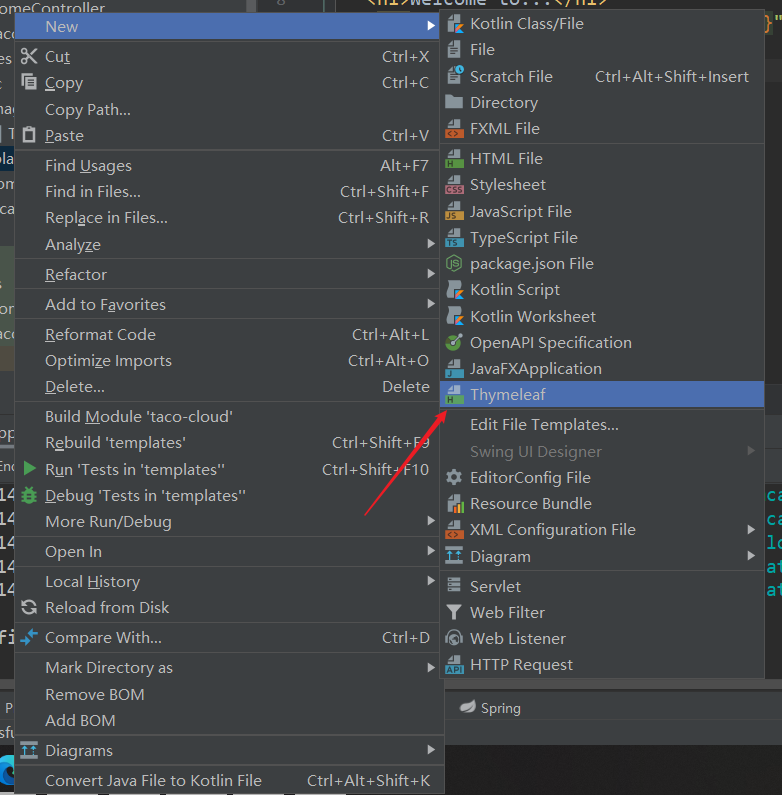Screen dimensions: 782x795
Task: Click the Spring leaf icon
Action: [x=468, y=707]
